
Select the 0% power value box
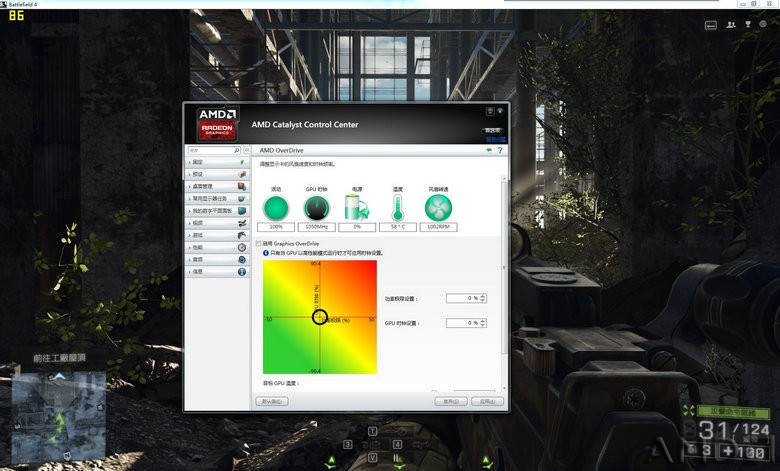357,227
